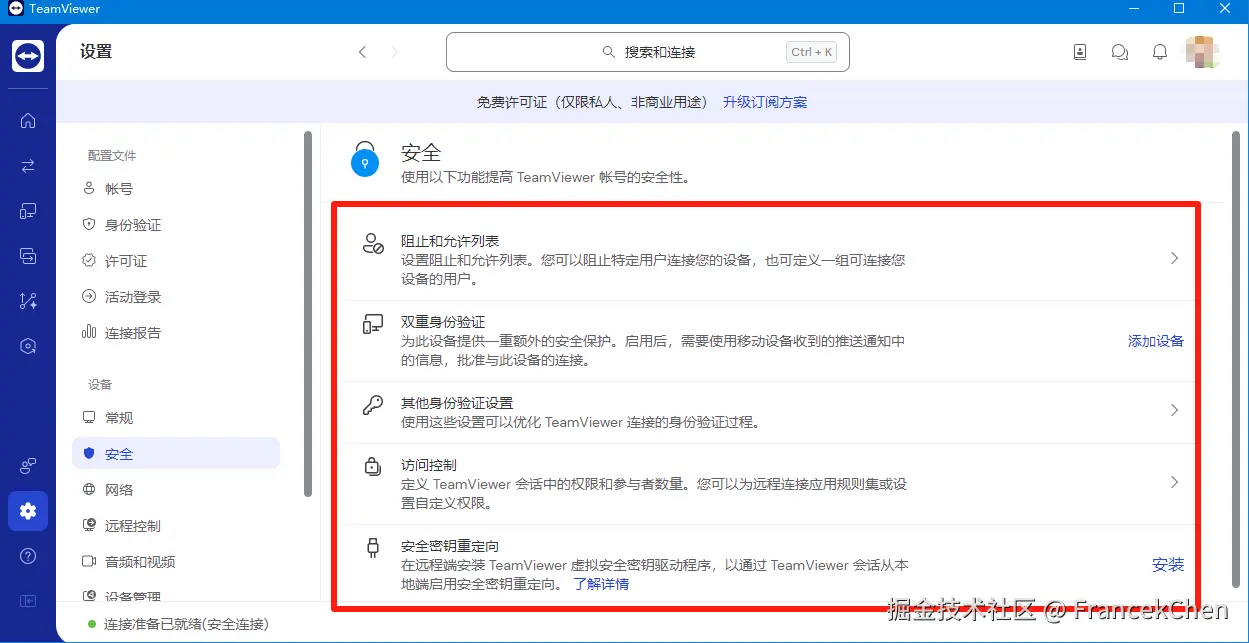Click the access control lock icon

click(x=373, y=466)
